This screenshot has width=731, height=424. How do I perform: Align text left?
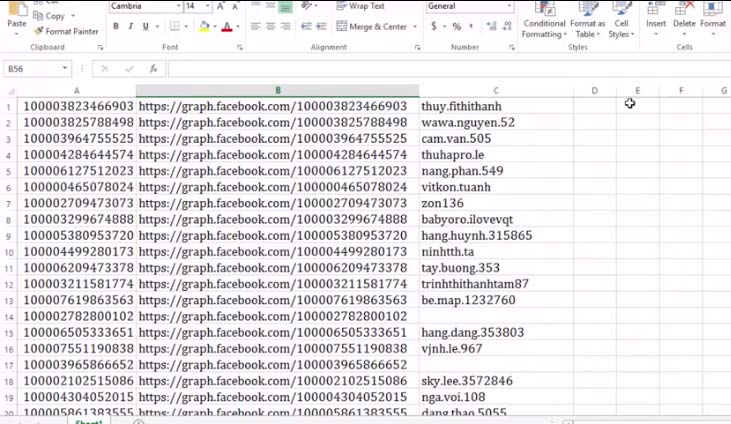click(255, 27)
